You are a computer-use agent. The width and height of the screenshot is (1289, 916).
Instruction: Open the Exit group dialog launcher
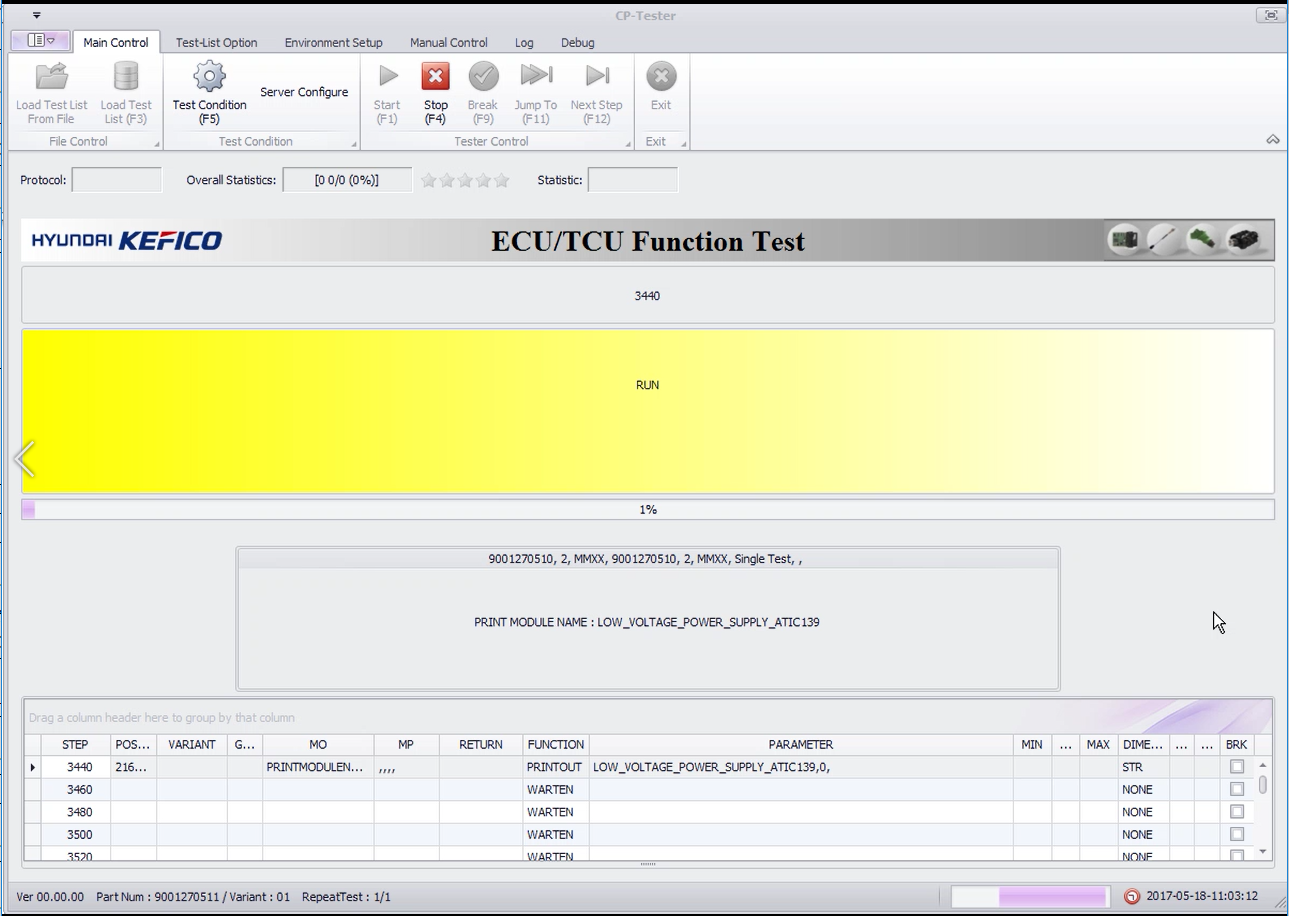point(684,145)
